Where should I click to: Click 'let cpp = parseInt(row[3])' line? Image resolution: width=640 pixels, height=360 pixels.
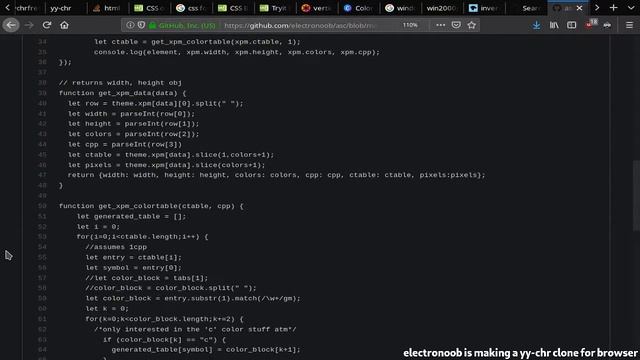(125, 144)
